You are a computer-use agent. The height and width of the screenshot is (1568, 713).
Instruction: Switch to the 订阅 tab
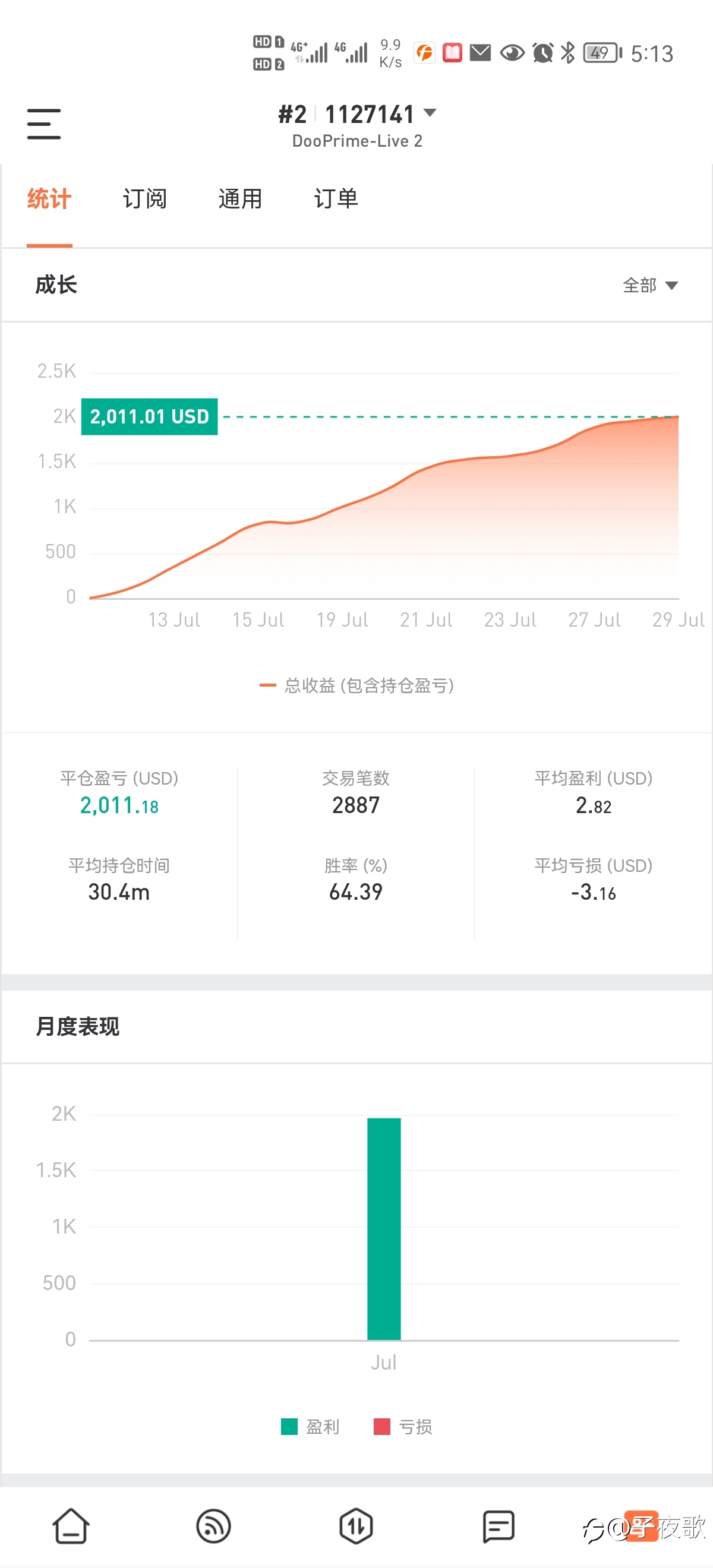click(145, 199)
